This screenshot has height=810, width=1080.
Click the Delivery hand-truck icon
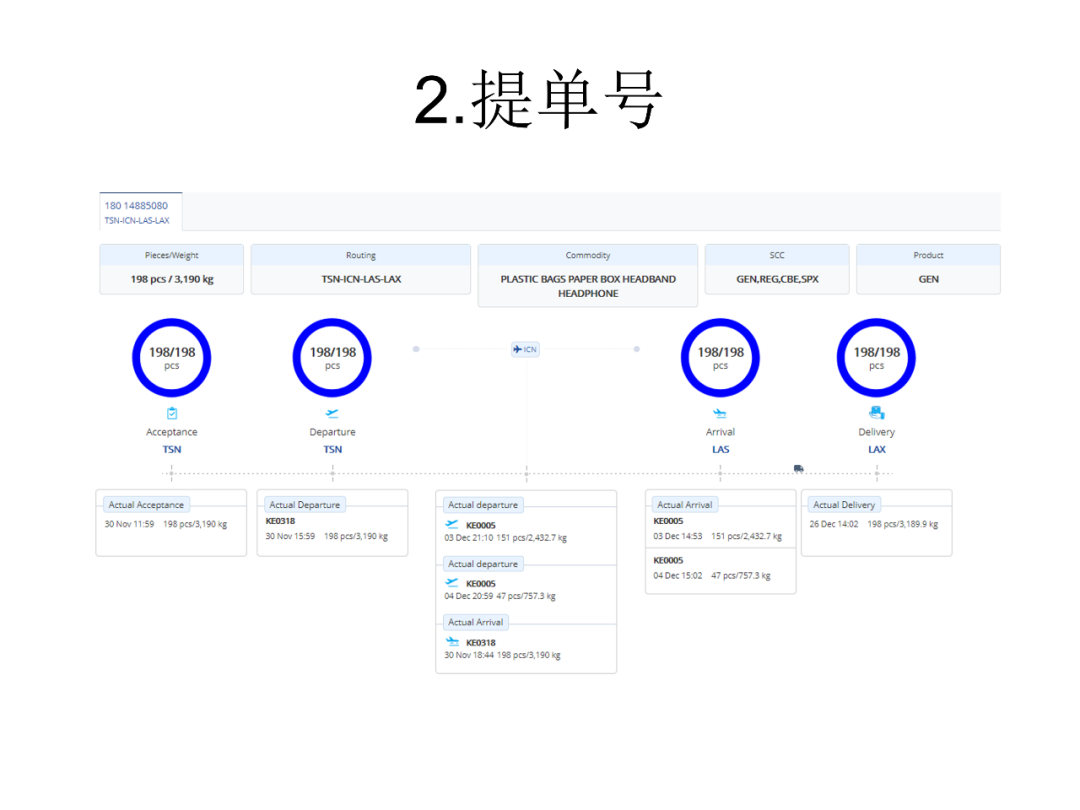pos(876,413)
